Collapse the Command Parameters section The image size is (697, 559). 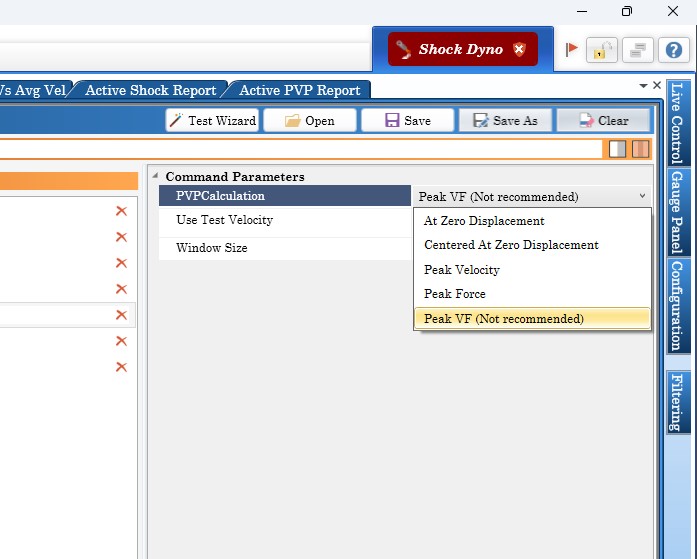(155, 176)
